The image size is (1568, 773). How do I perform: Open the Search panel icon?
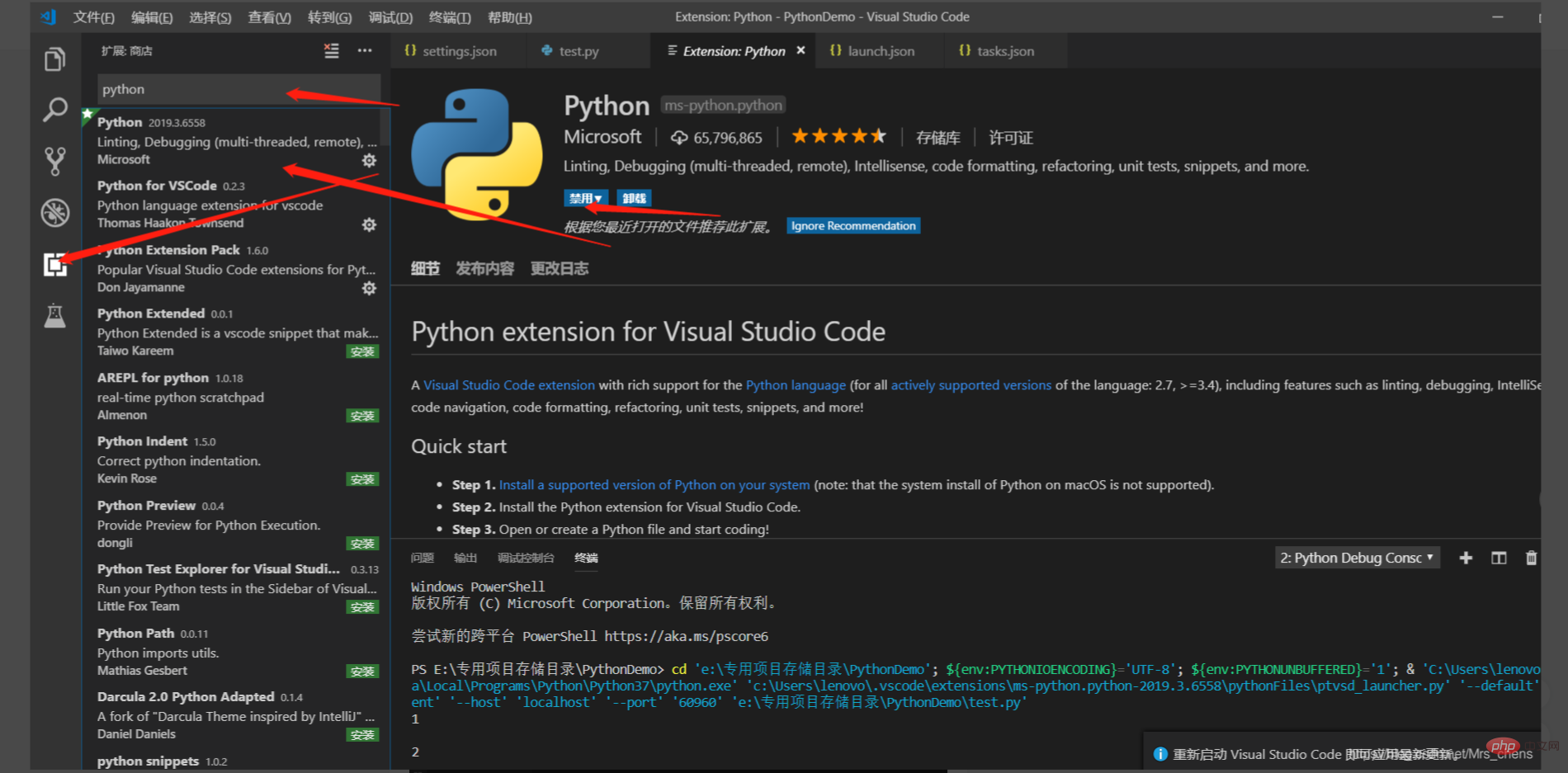(x=54, y=109)
